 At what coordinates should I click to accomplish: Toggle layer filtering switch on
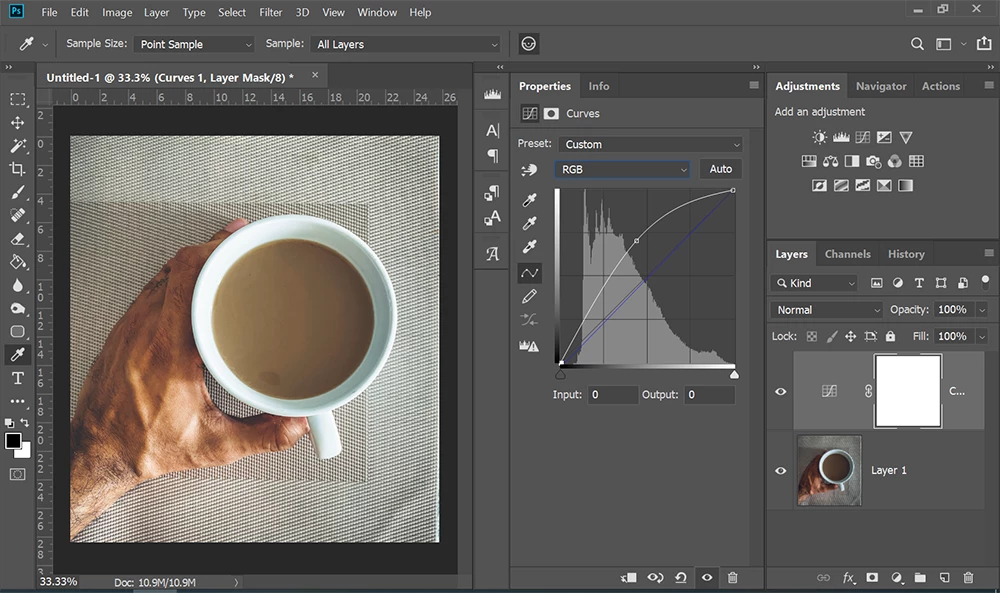pos(985,282)
